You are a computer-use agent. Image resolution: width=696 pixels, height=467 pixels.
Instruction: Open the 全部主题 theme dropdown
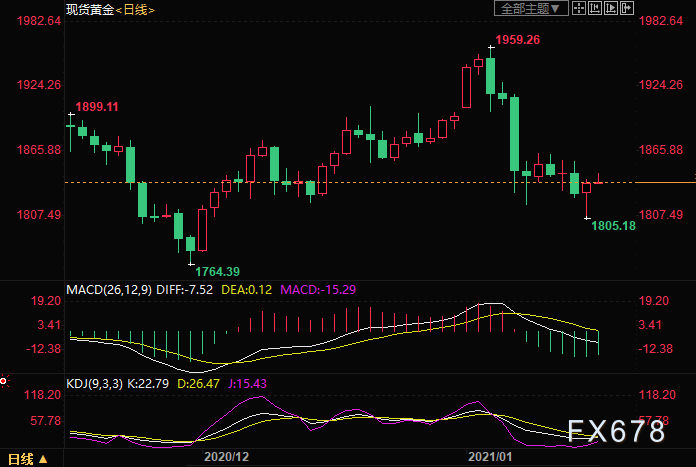pos(533,9)
